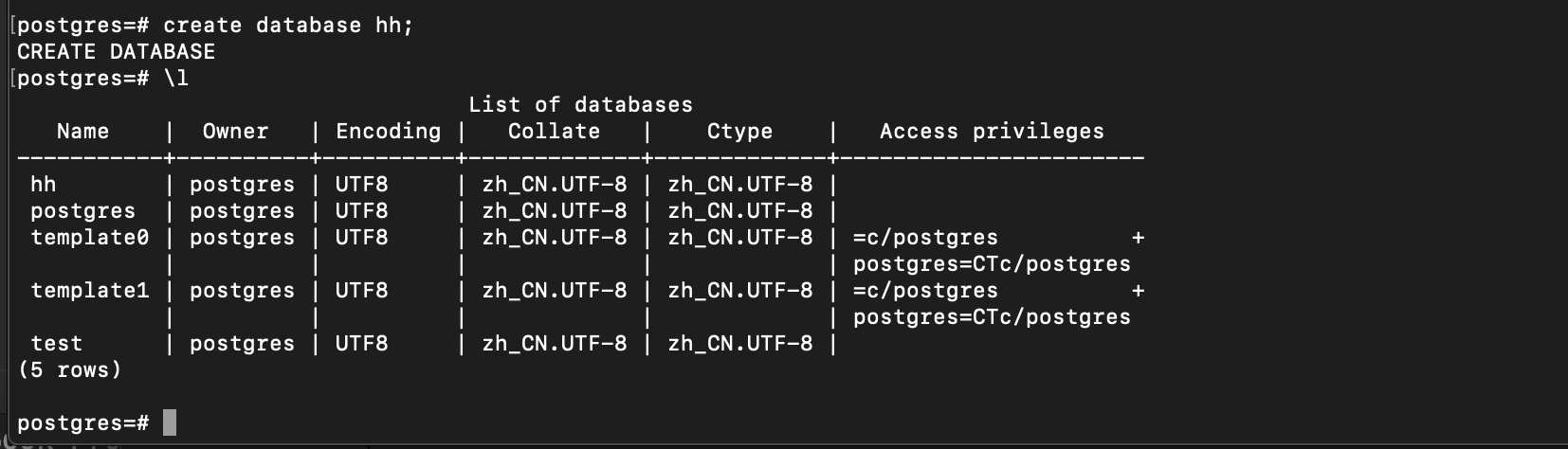Image resolution: width=1568 pixels, height=449 pixels.
Task: Click the template1 database name
Action: pyautogui.click(x=89, y=291)
